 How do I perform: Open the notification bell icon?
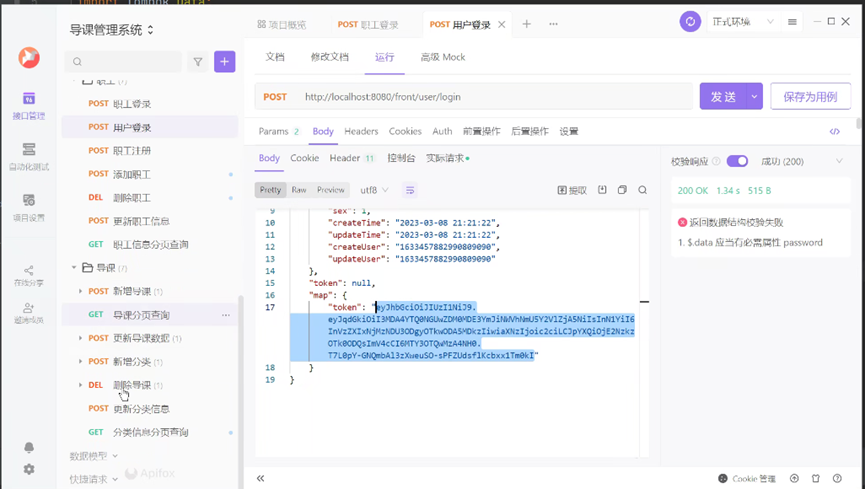(x=29, y=447)
